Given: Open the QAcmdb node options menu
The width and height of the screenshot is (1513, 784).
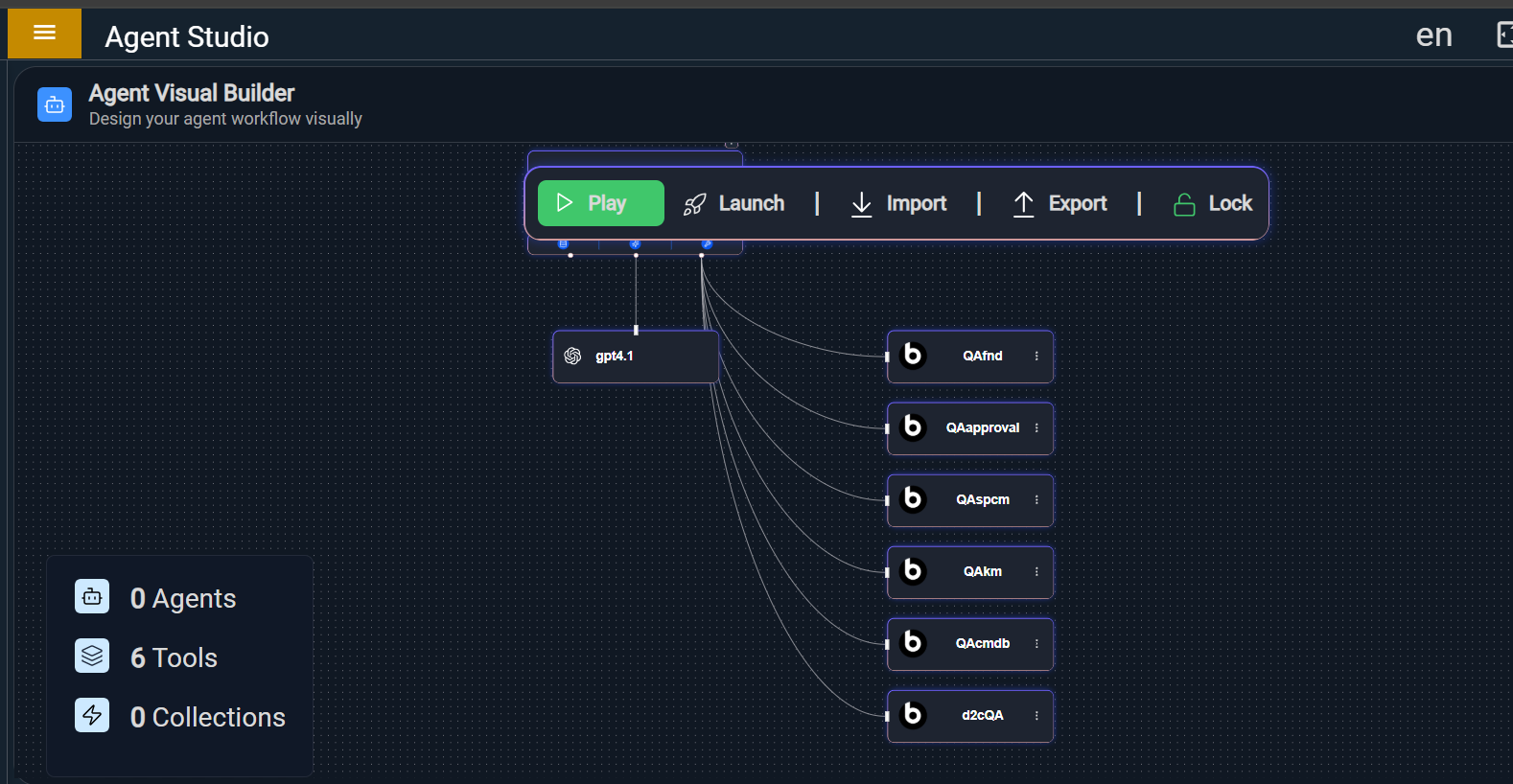Looking at the screenshot, I should tap(1036, 644).
